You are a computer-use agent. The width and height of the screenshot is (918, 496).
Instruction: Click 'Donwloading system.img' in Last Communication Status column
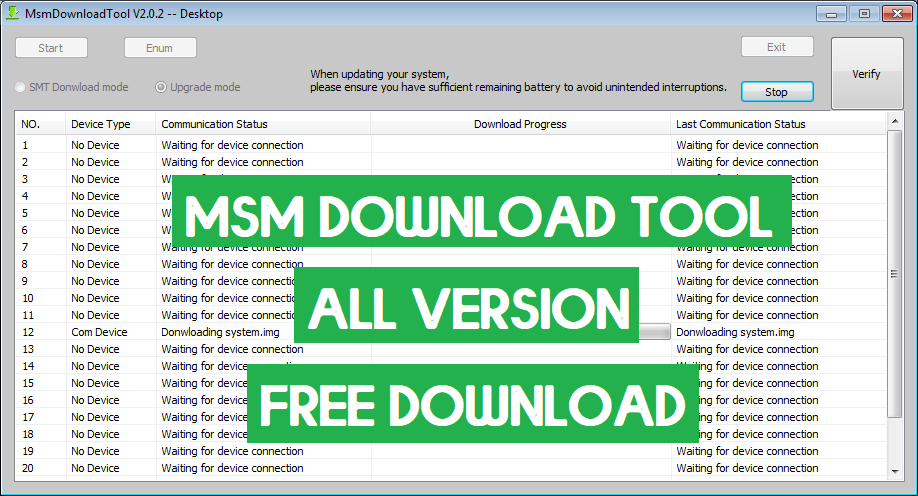[x=735, y=332]
